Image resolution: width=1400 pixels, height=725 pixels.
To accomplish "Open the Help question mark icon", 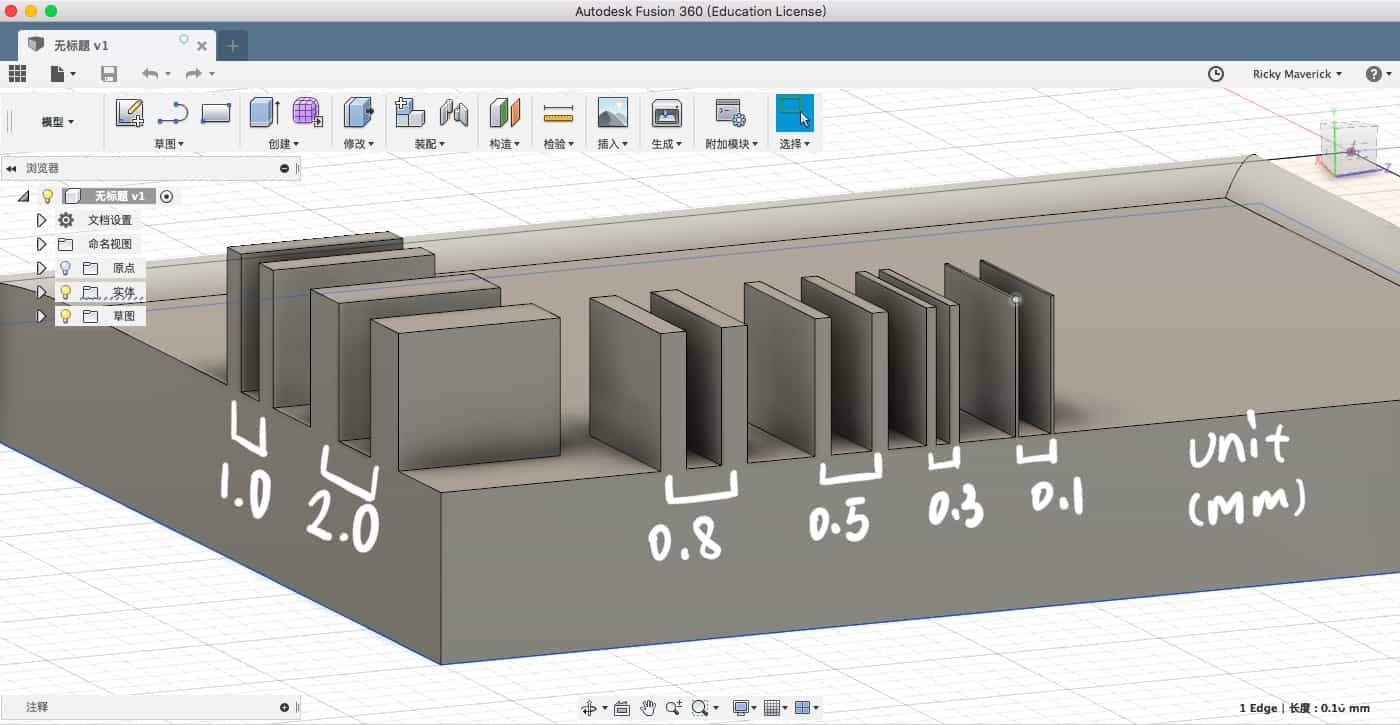I will pyautogui.click(x=1374, y=74).
